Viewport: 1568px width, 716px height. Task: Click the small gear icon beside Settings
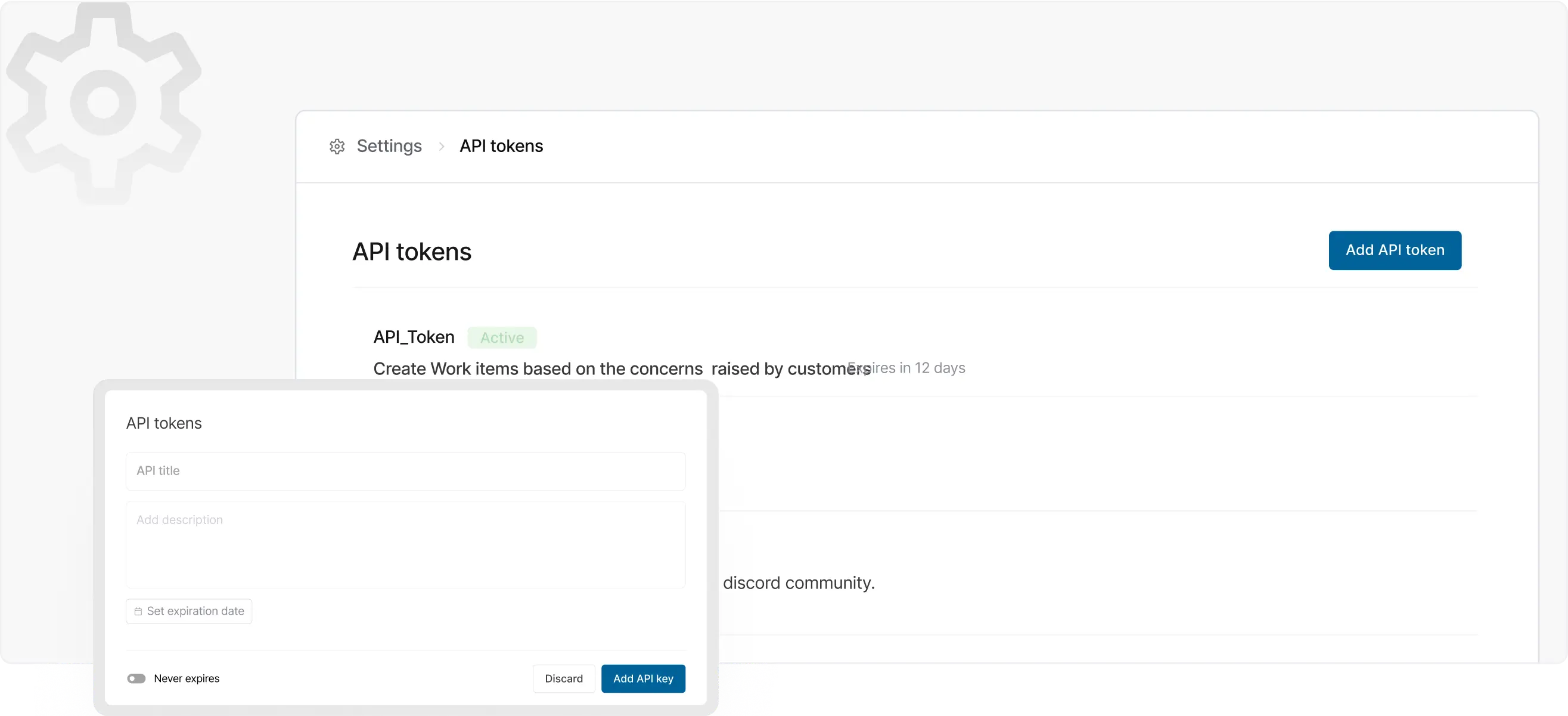click(337, 146)
